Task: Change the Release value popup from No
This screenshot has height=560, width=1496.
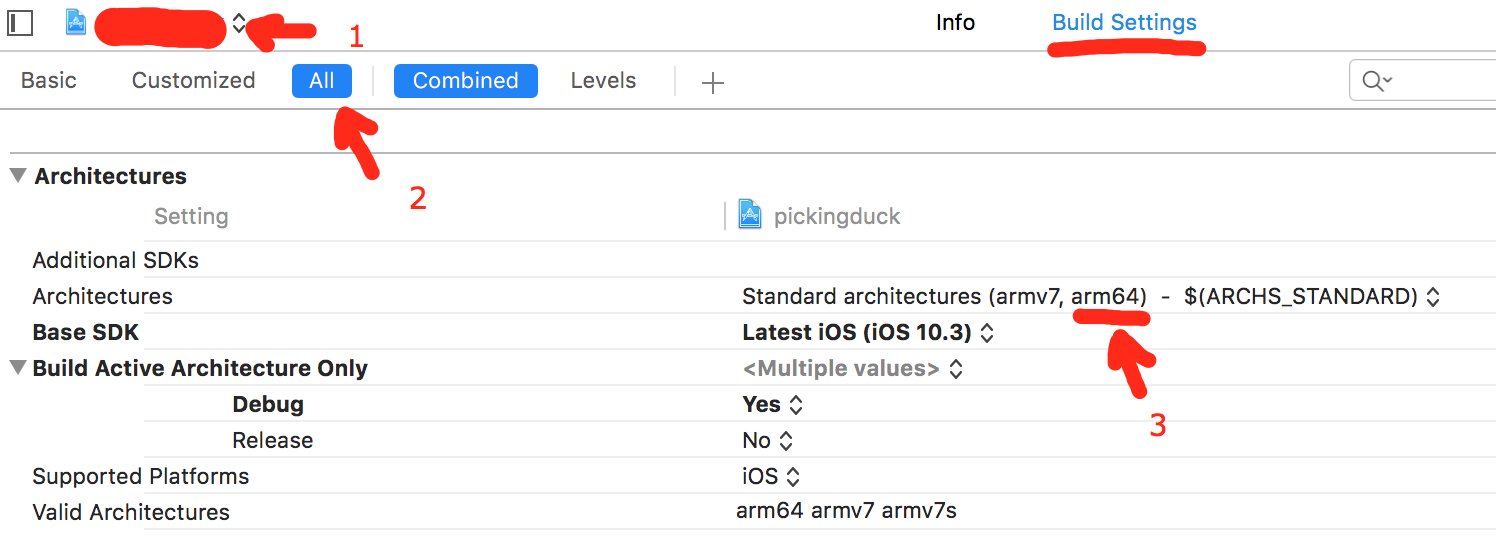Action: [x=786, y=441]
